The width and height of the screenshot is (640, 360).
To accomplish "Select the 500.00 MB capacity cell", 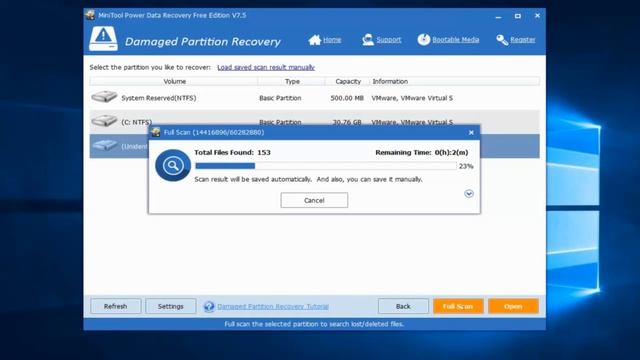I will click(347, 98).
